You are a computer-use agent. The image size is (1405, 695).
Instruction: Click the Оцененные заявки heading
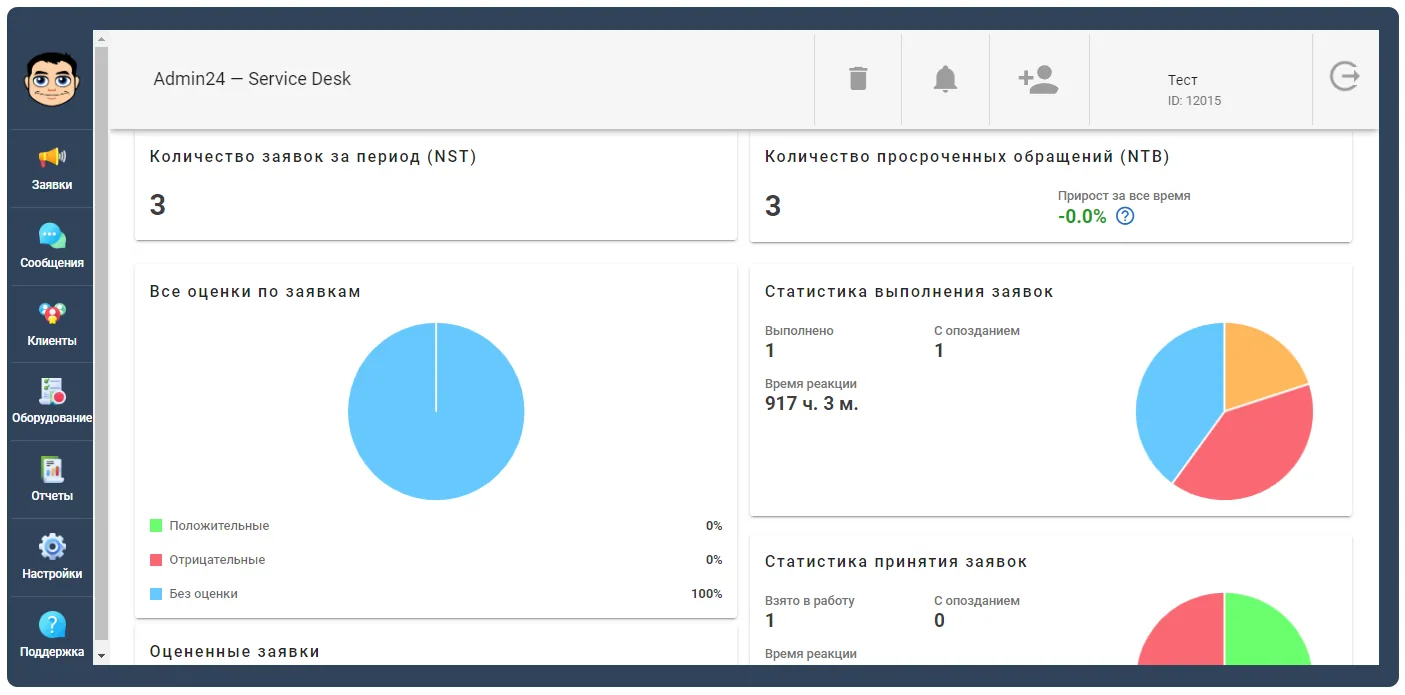[235, 652]
